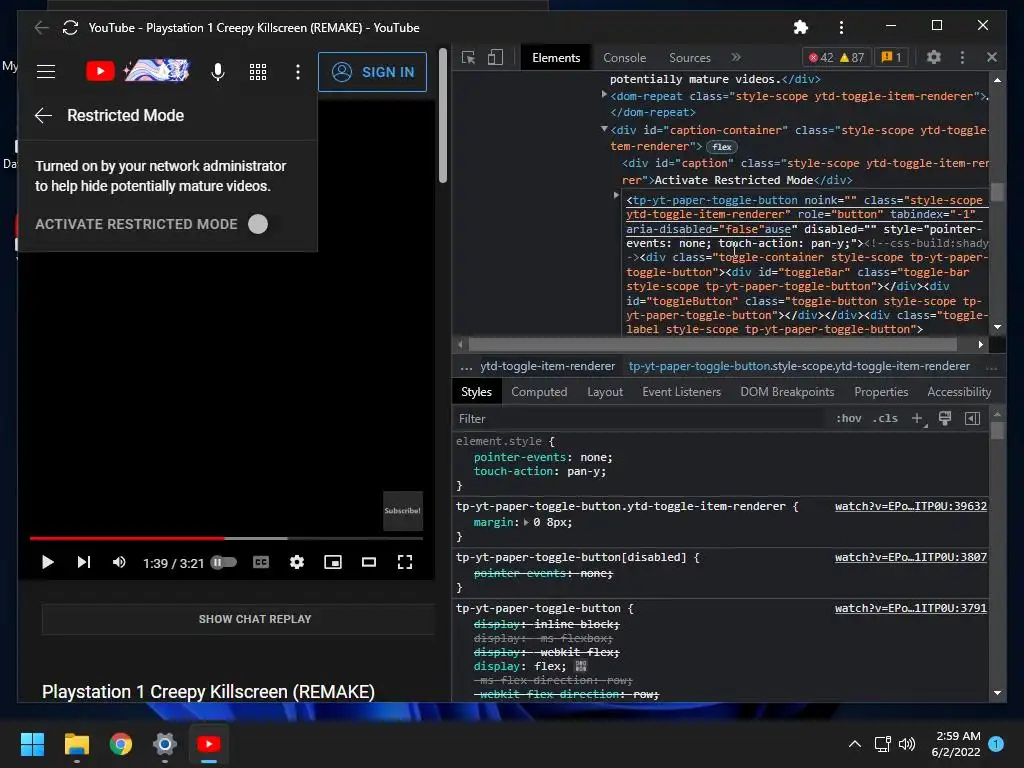Open the YouTube hamburger guide menu
The height and width of the screenshot is (768, 1024).
click(x=46, y=71)
